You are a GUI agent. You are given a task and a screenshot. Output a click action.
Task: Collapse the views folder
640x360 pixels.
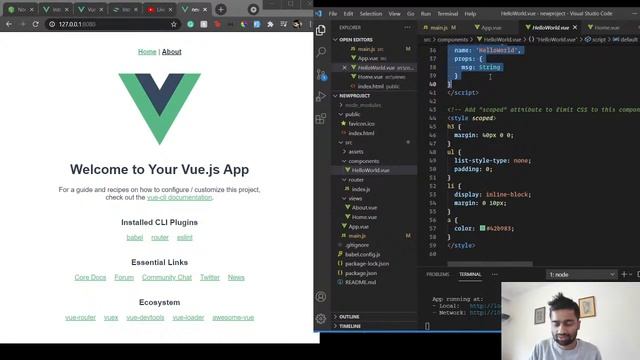tap(352, 198)
